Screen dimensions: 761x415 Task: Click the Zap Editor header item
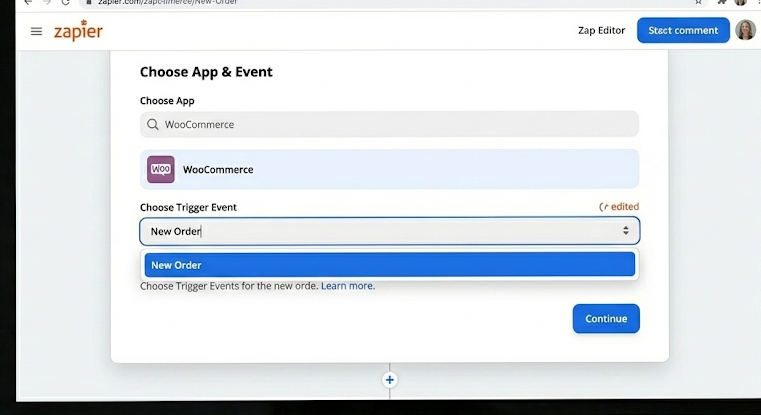(601, 31)
